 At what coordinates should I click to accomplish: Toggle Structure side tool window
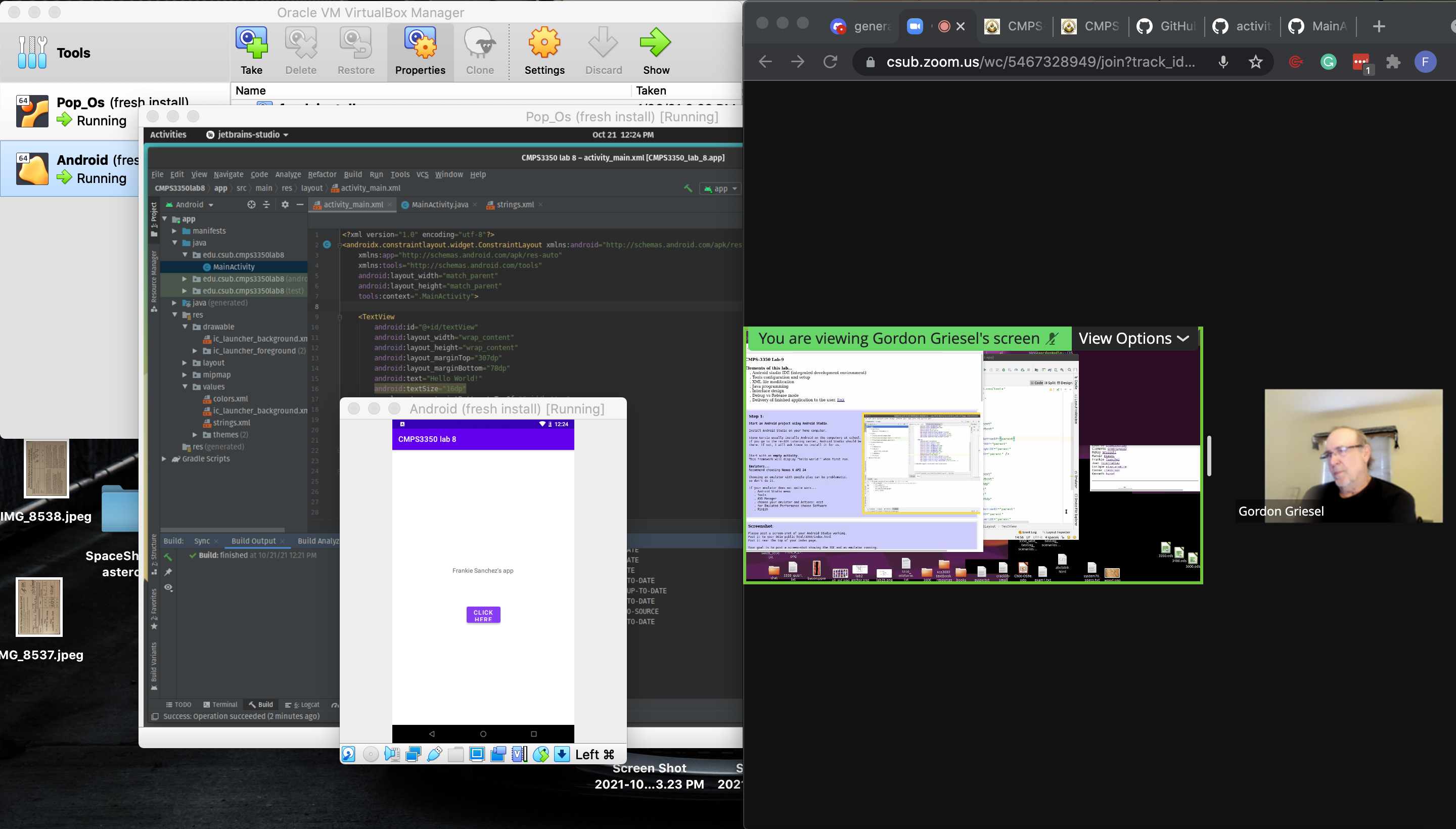pyautogui.click(x=154, y=555)
